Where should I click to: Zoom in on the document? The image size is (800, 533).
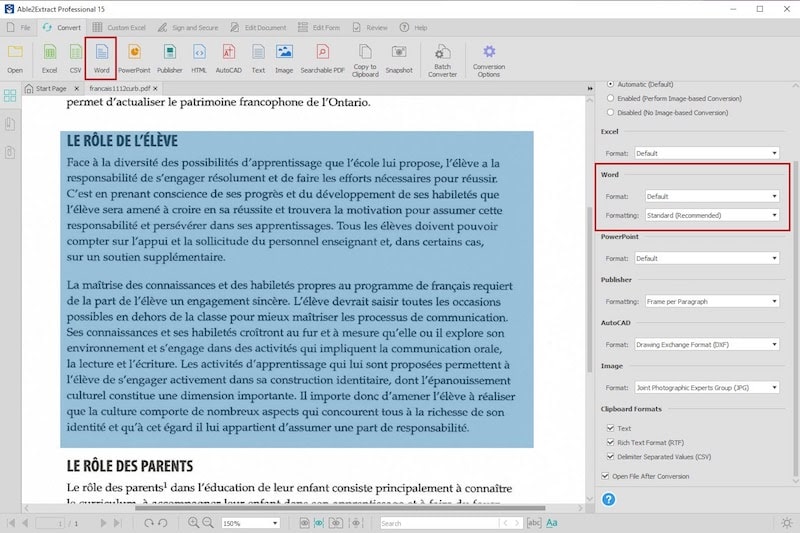point(193,523)
